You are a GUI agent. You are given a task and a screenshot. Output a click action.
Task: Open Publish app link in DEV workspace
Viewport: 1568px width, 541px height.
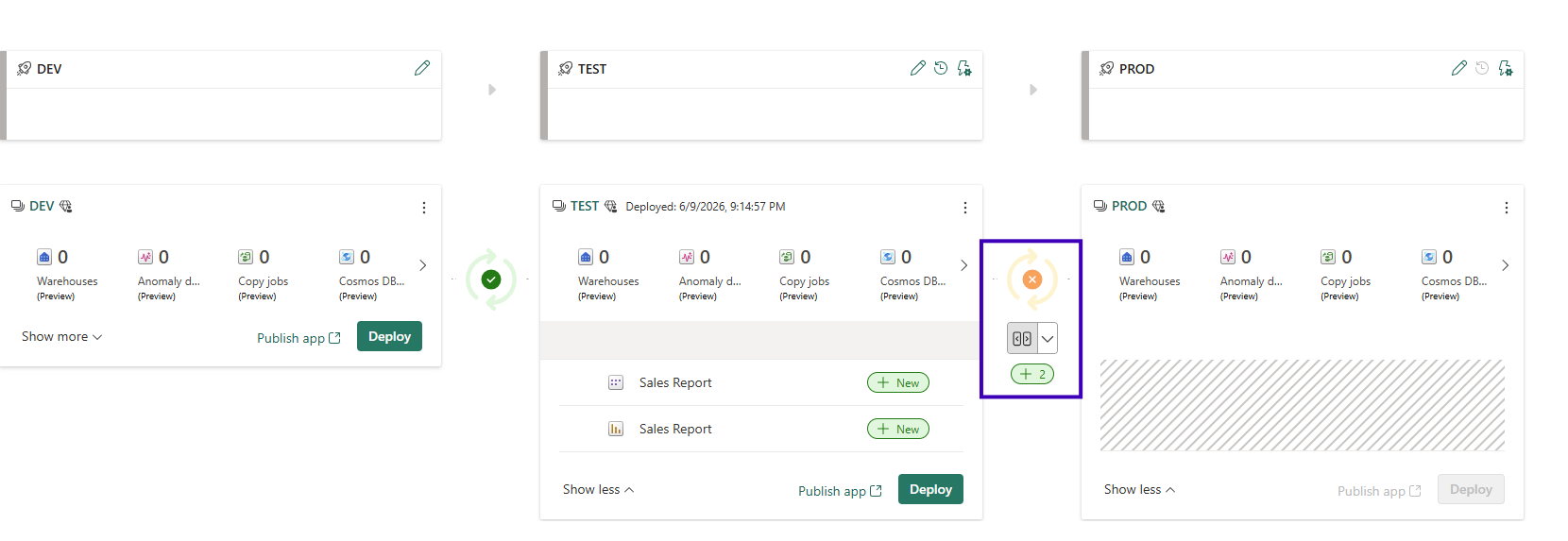click(298, 338)
